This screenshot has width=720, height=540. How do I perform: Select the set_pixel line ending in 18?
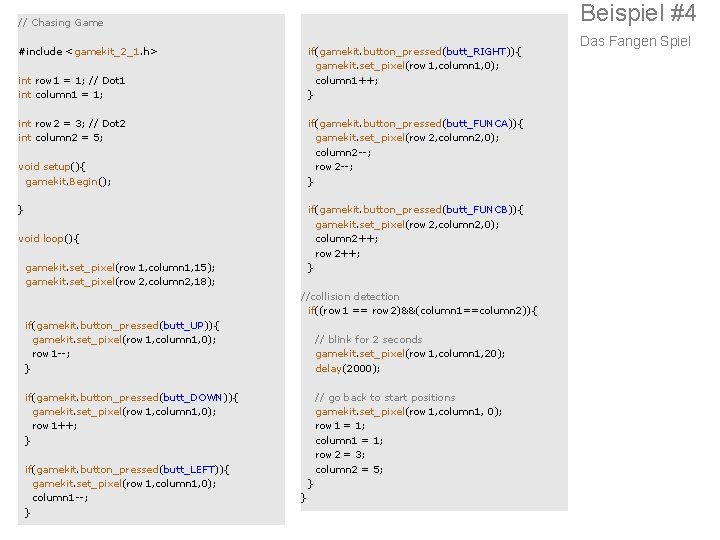[x=120, y=282]
